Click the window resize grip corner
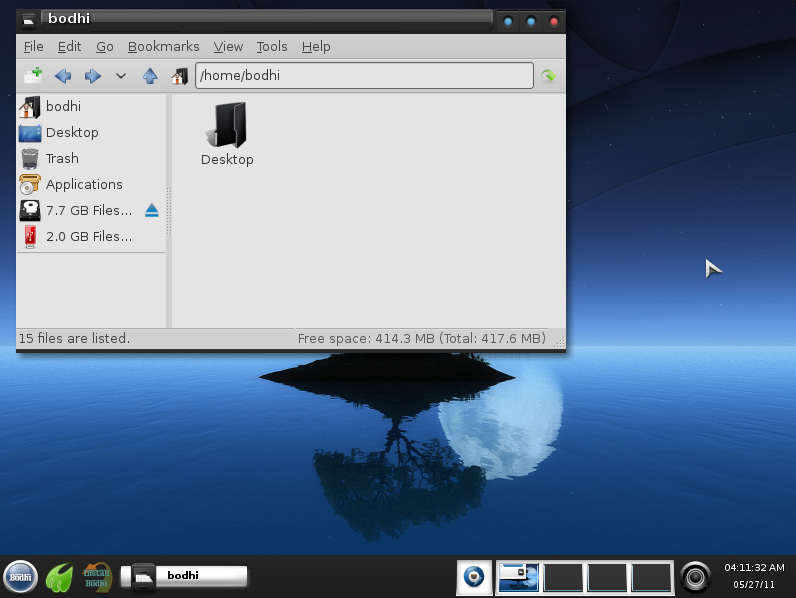This screenshot has width=796, height=598. [559, 343]
